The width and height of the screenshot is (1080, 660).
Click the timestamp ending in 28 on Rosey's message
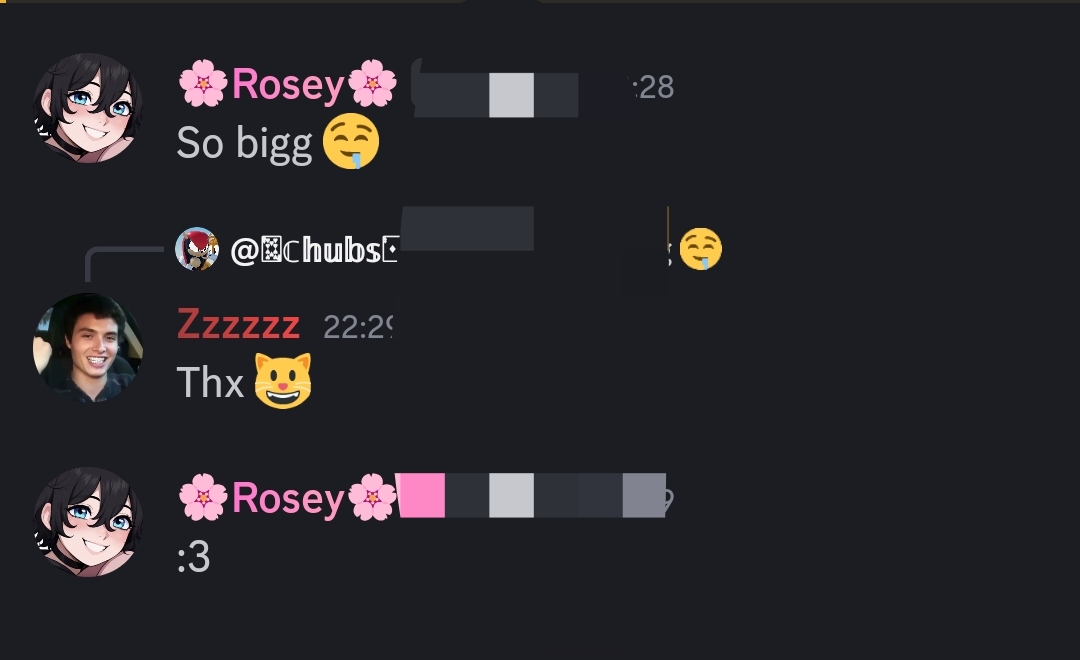pyautogui.click(x=652, y=87)
